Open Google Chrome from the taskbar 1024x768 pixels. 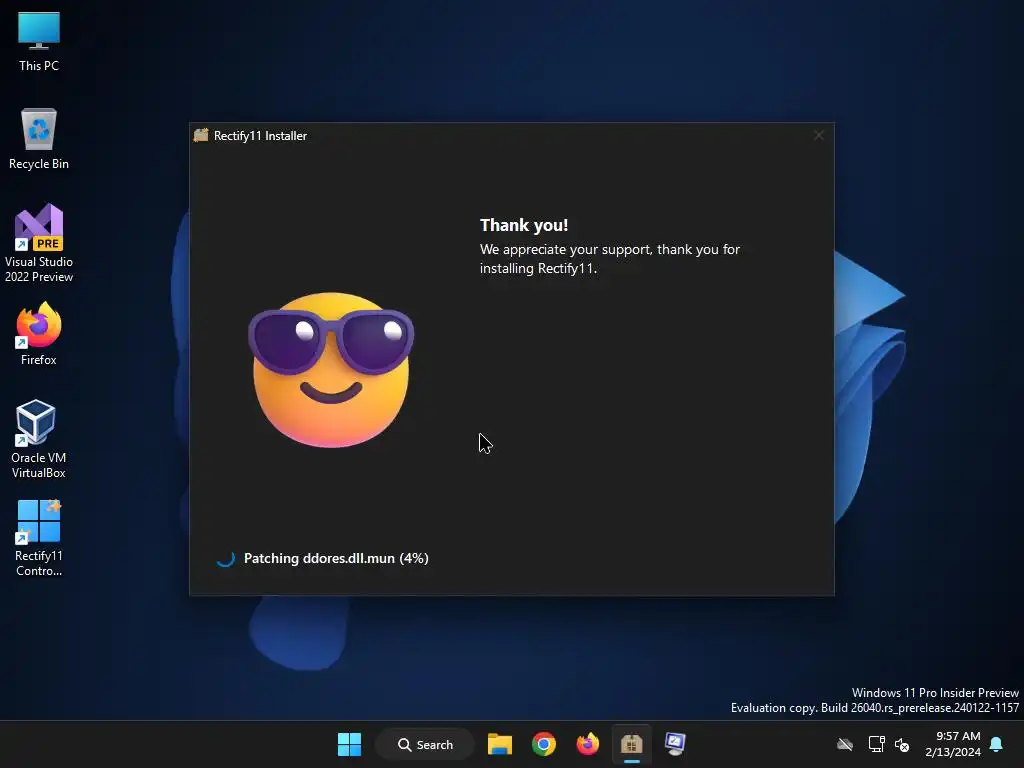click(x=543, y=744)
